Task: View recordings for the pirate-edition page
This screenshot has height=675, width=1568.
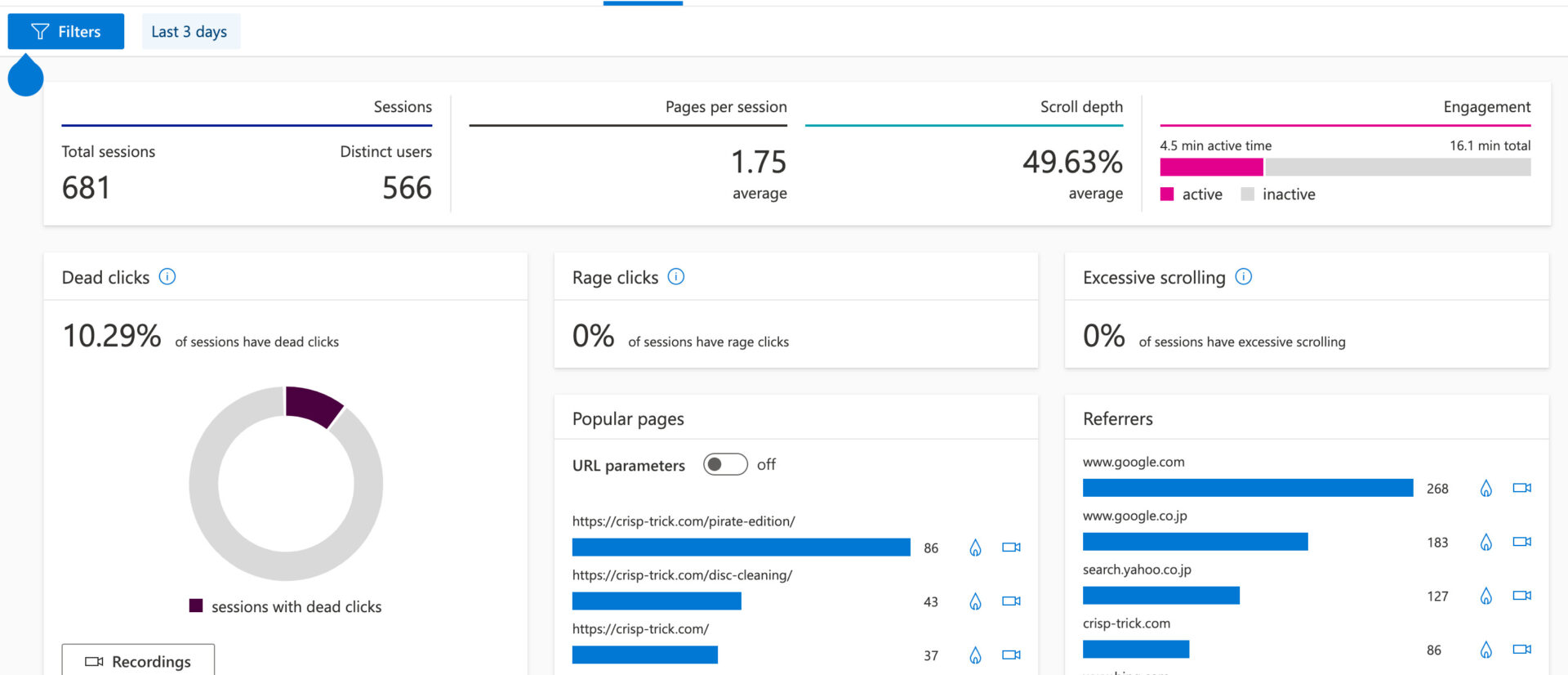Action: pos(1011,548)
